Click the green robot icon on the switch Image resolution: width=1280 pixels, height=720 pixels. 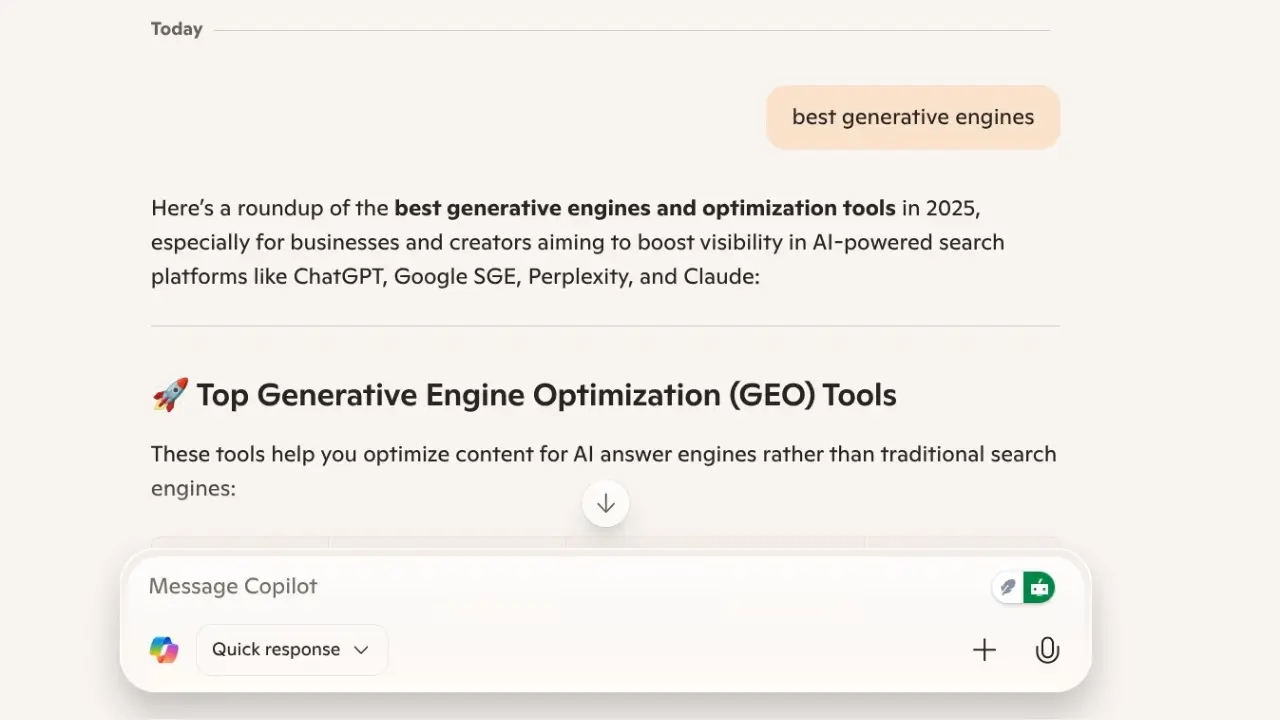(1039, 587)
